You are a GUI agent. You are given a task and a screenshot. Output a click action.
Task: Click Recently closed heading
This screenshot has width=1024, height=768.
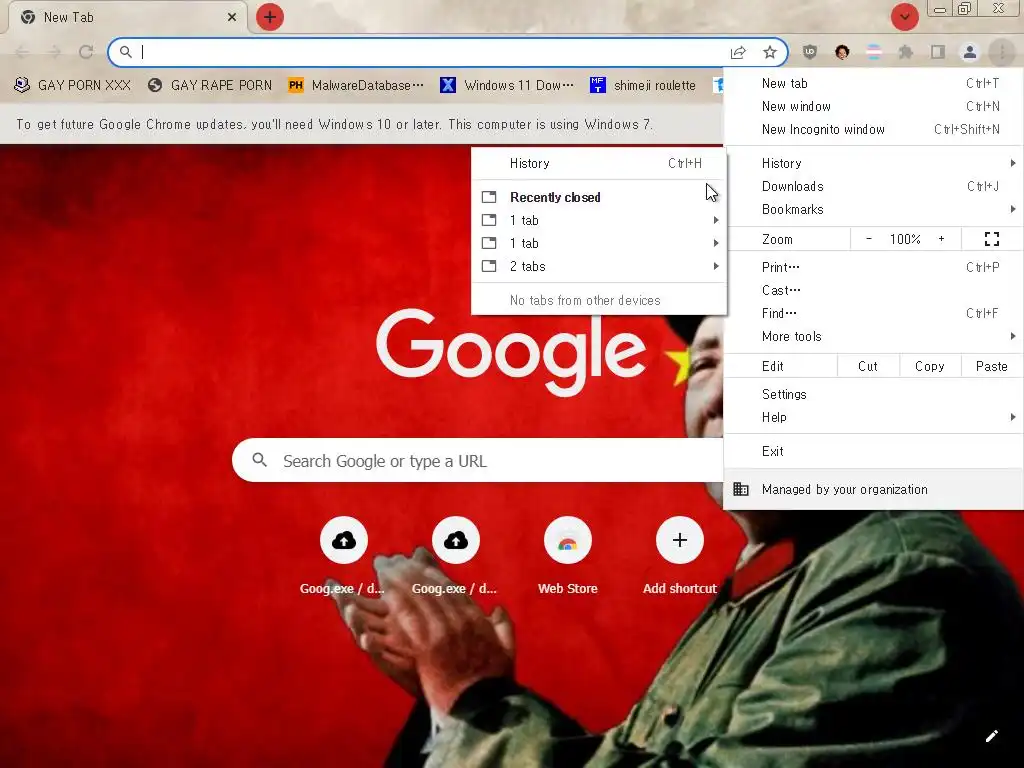pos(555,197)
